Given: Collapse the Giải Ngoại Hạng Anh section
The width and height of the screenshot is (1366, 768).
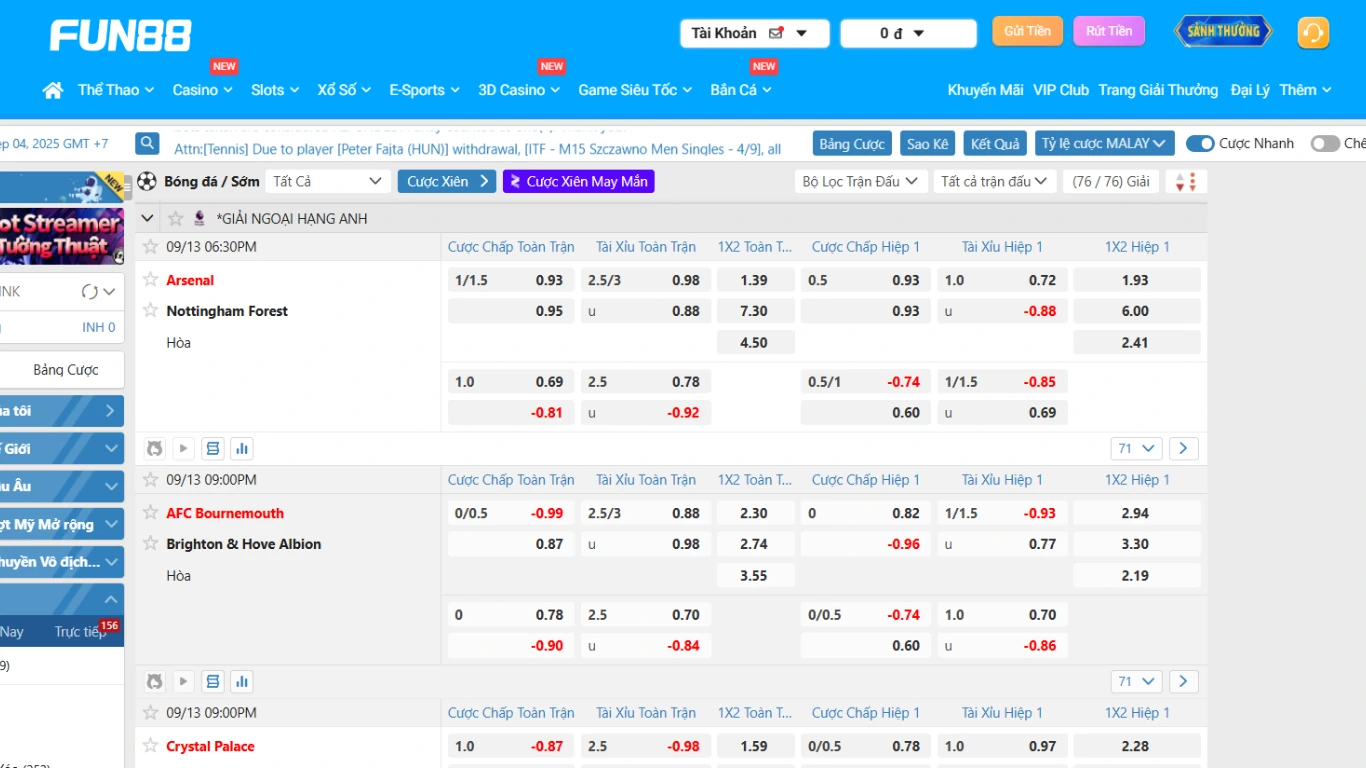Looking at the screenshot, I should (x=148, y=218).
